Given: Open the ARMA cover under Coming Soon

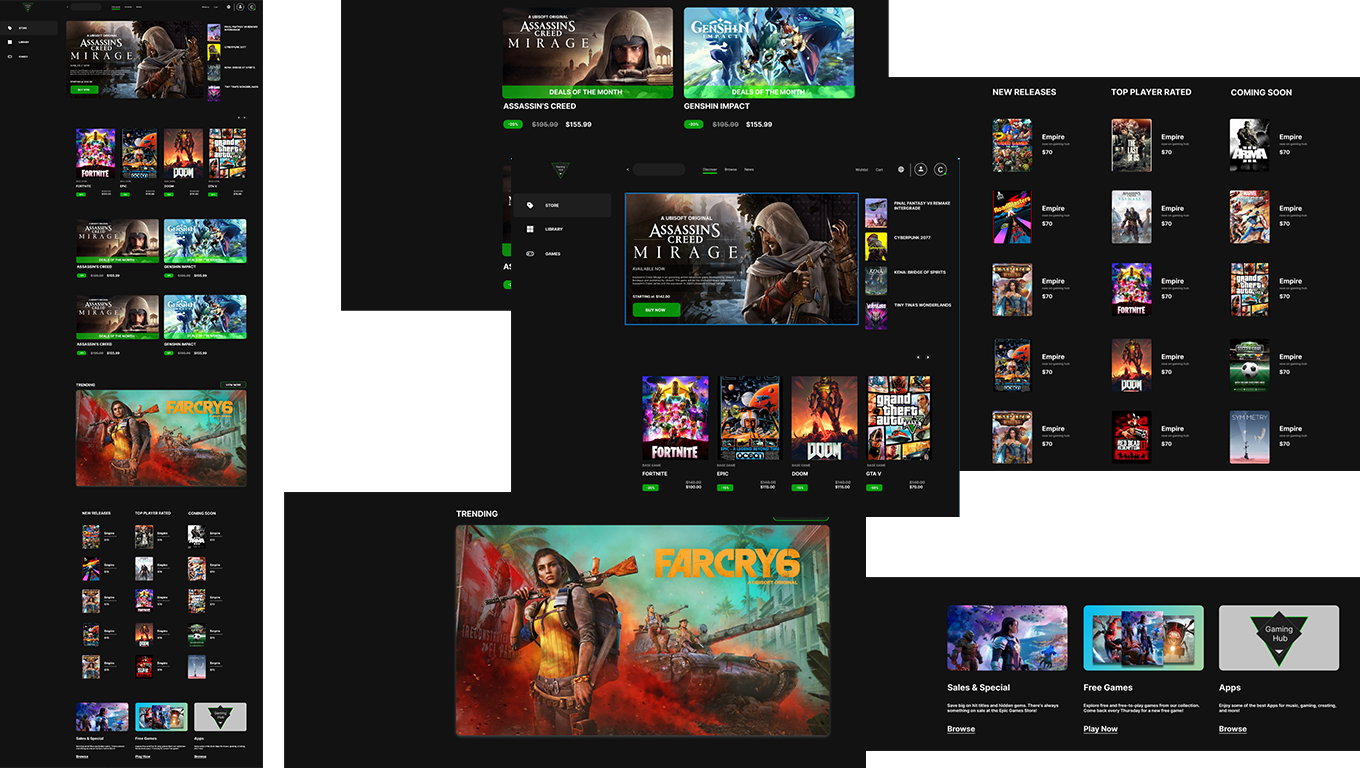Looking at the screenshot, I should (1250, 145).
